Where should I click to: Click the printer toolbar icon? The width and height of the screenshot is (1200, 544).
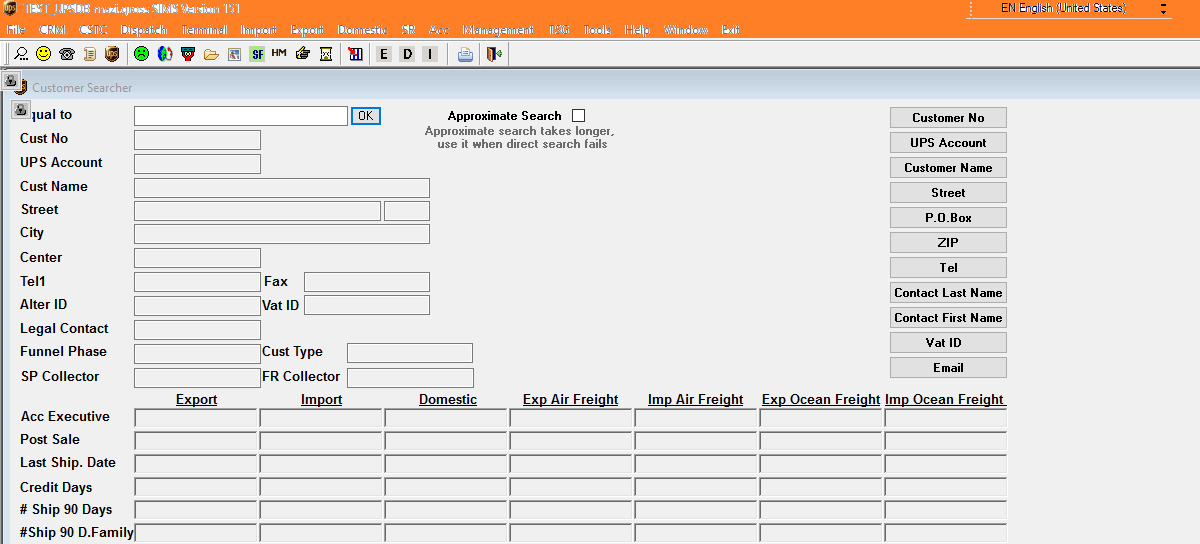pyautogui.click(x=465, y=54)
